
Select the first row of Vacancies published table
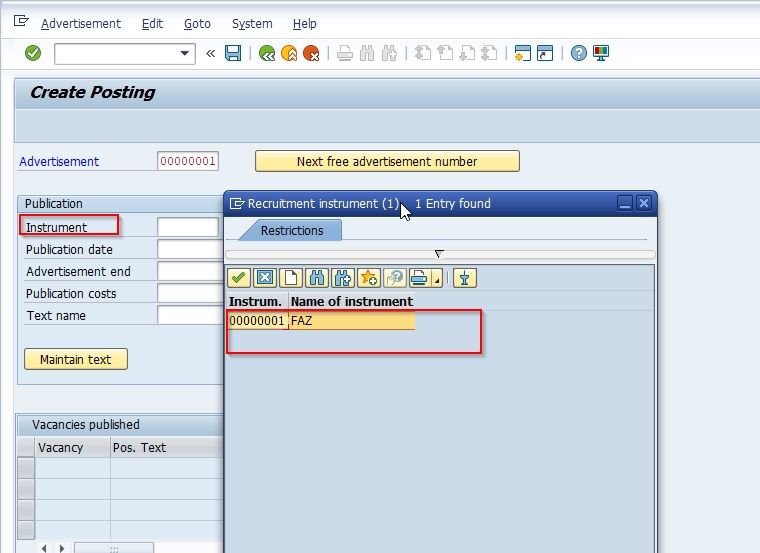point(26,468)
